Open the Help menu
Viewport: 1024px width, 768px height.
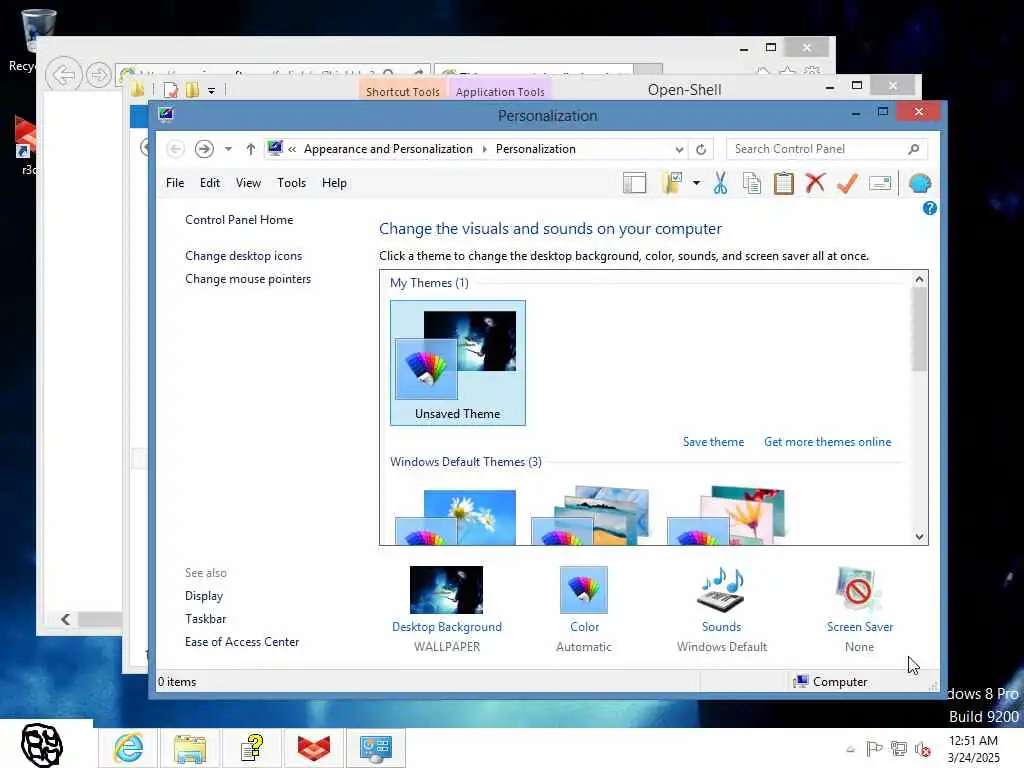(334, 183)
